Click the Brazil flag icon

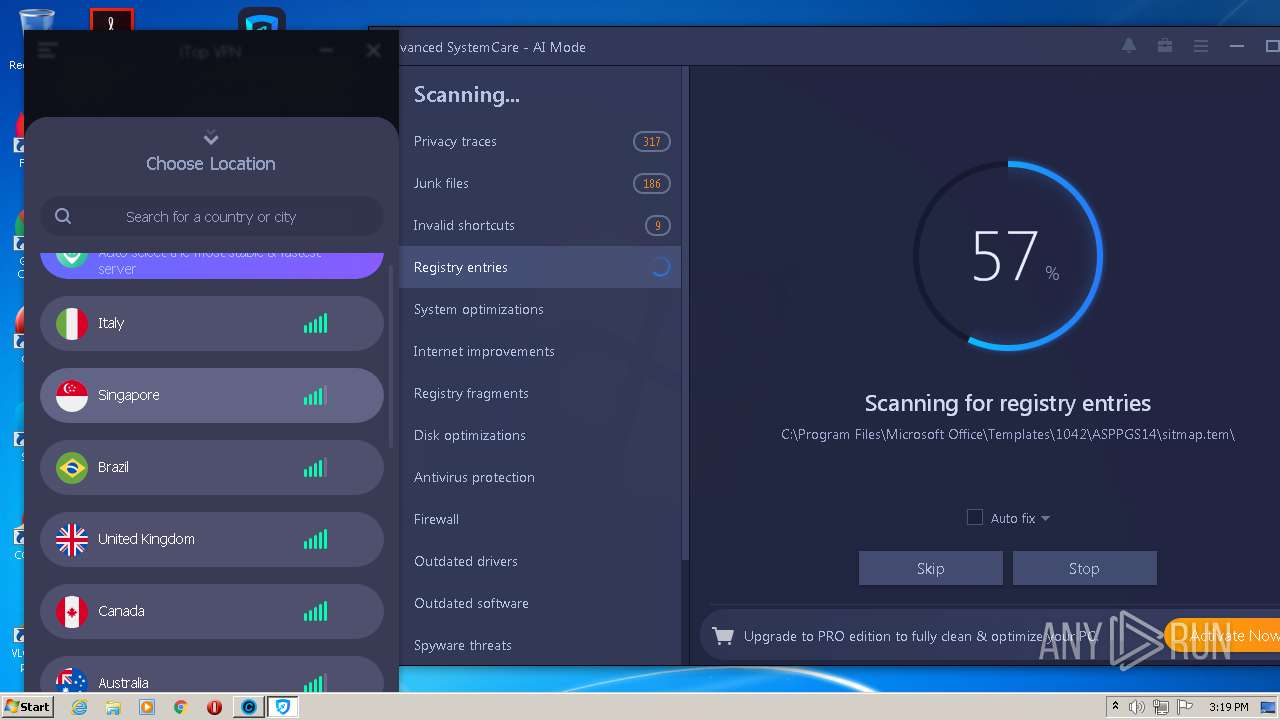(72, 467)
